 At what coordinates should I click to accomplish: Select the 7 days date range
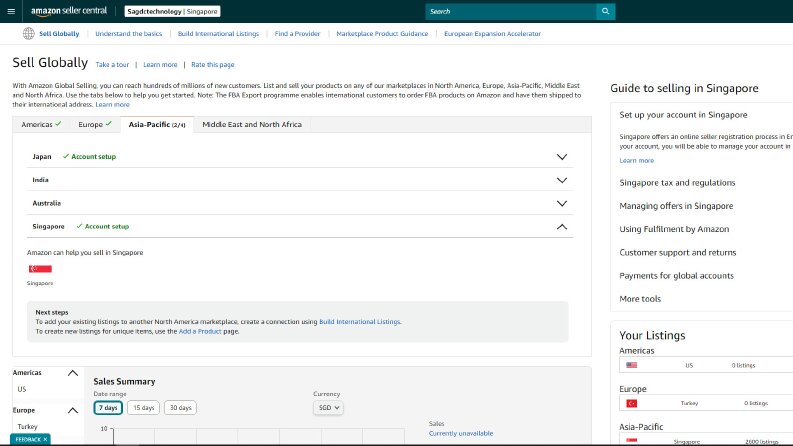coord(108,408)
